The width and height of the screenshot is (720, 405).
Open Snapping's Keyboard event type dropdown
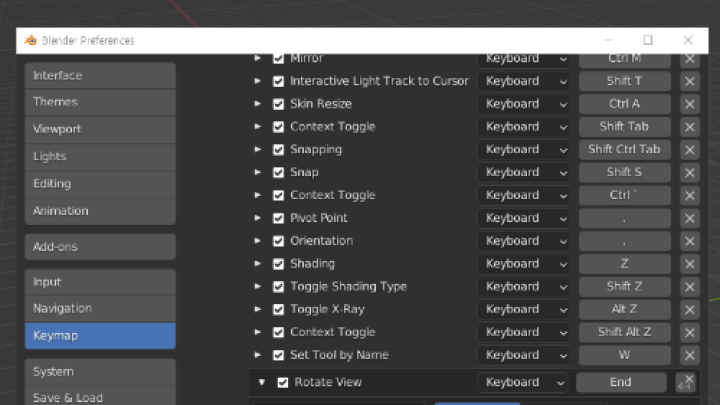point(523,150)
